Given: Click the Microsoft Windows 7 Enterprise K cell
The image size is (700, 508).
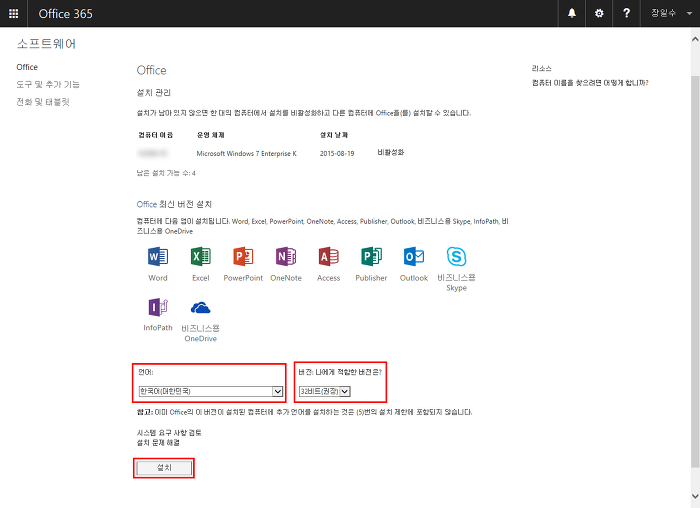Looking at the screenshot, I should (246, 153).
